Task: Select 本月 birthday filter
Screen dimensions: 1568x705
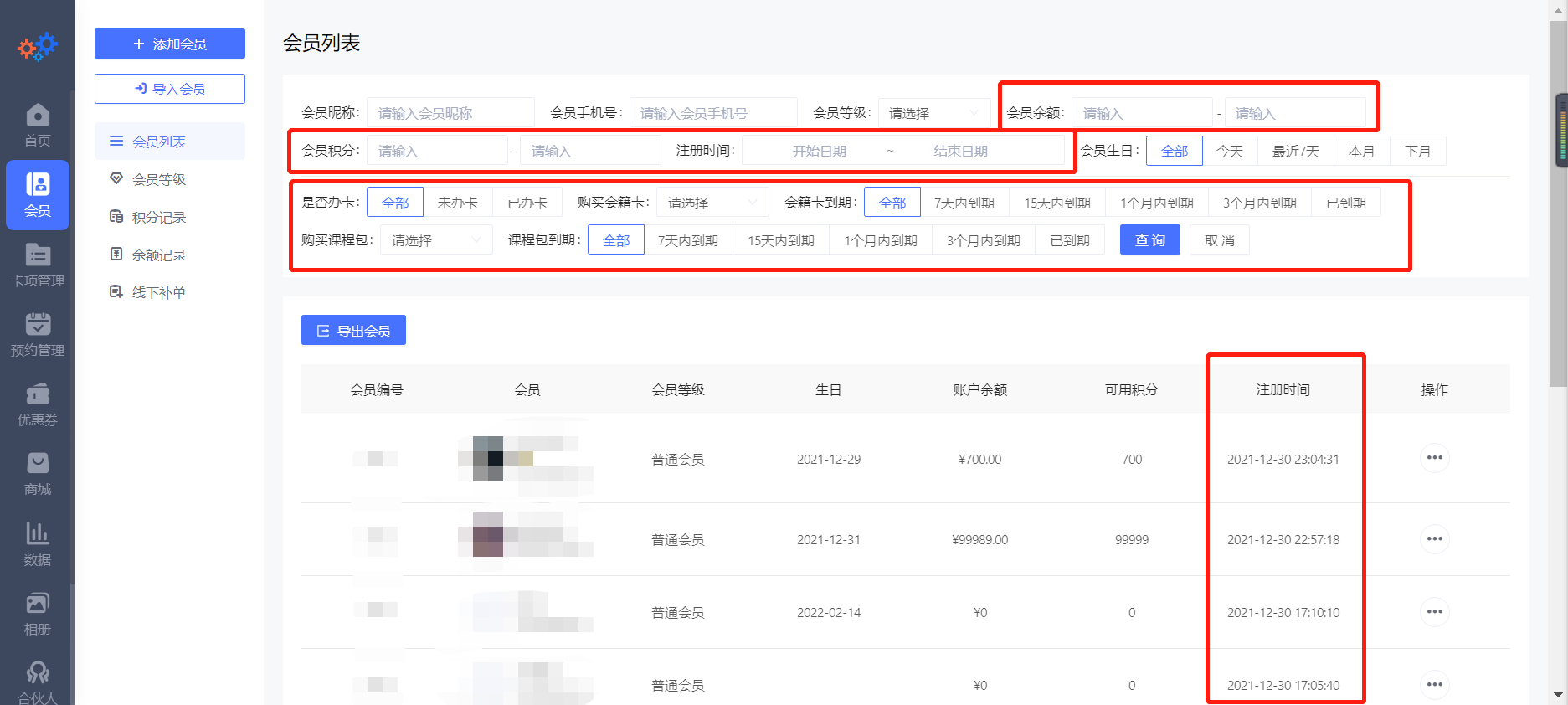Action: tap(1362, 151)
